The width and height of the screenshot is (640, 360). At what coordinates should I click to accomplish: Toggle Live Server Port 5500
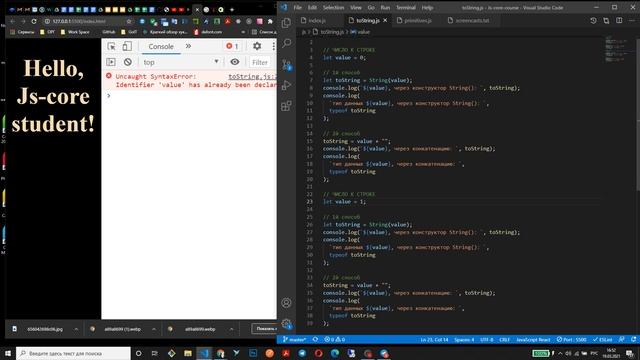[x=572, y=339]
